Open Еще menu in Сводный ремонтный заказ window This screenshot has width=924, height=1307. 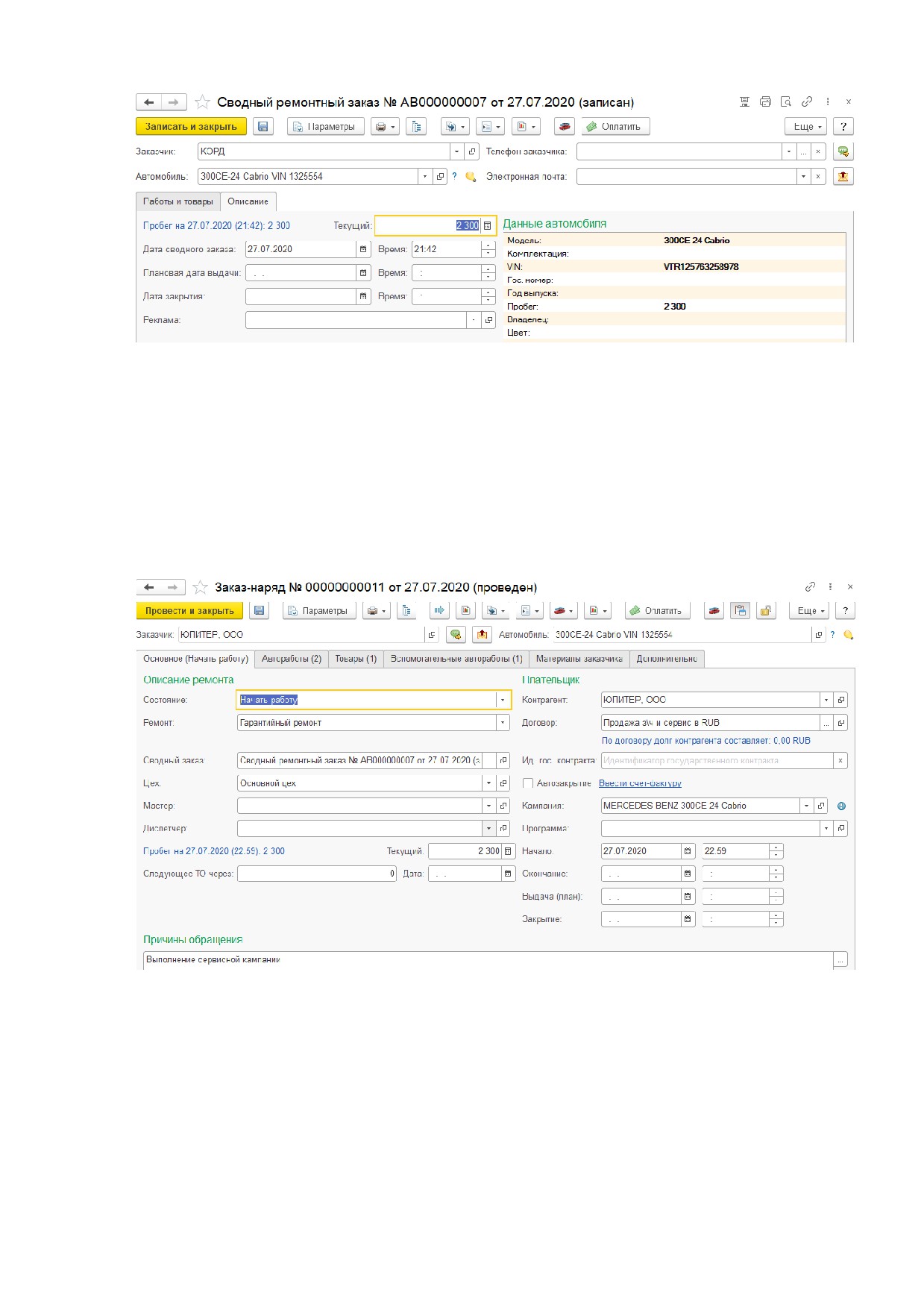(x=806, y=127)
